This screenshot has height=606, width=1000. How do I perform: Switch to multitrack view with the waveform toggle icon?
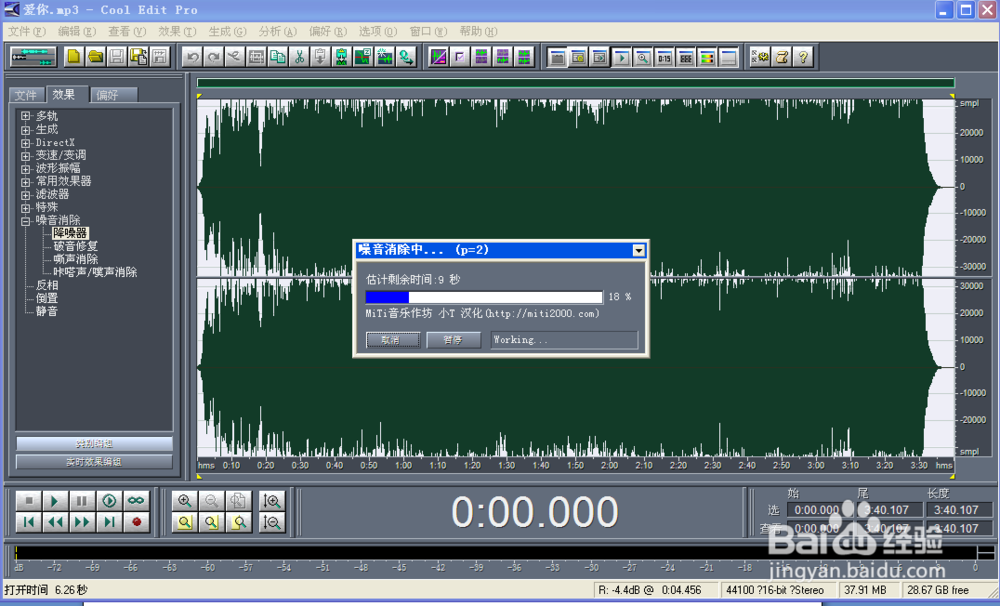(x=33, y=57)
